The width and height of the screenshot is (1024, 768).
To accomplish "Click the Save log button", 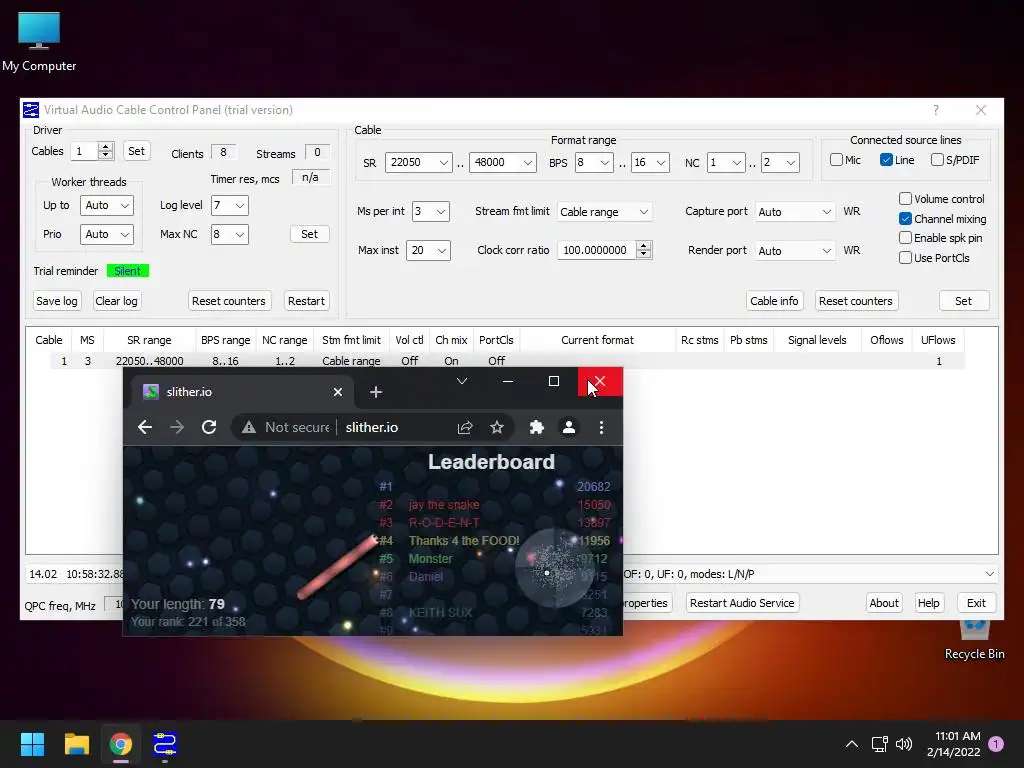I will pos(57,300).
